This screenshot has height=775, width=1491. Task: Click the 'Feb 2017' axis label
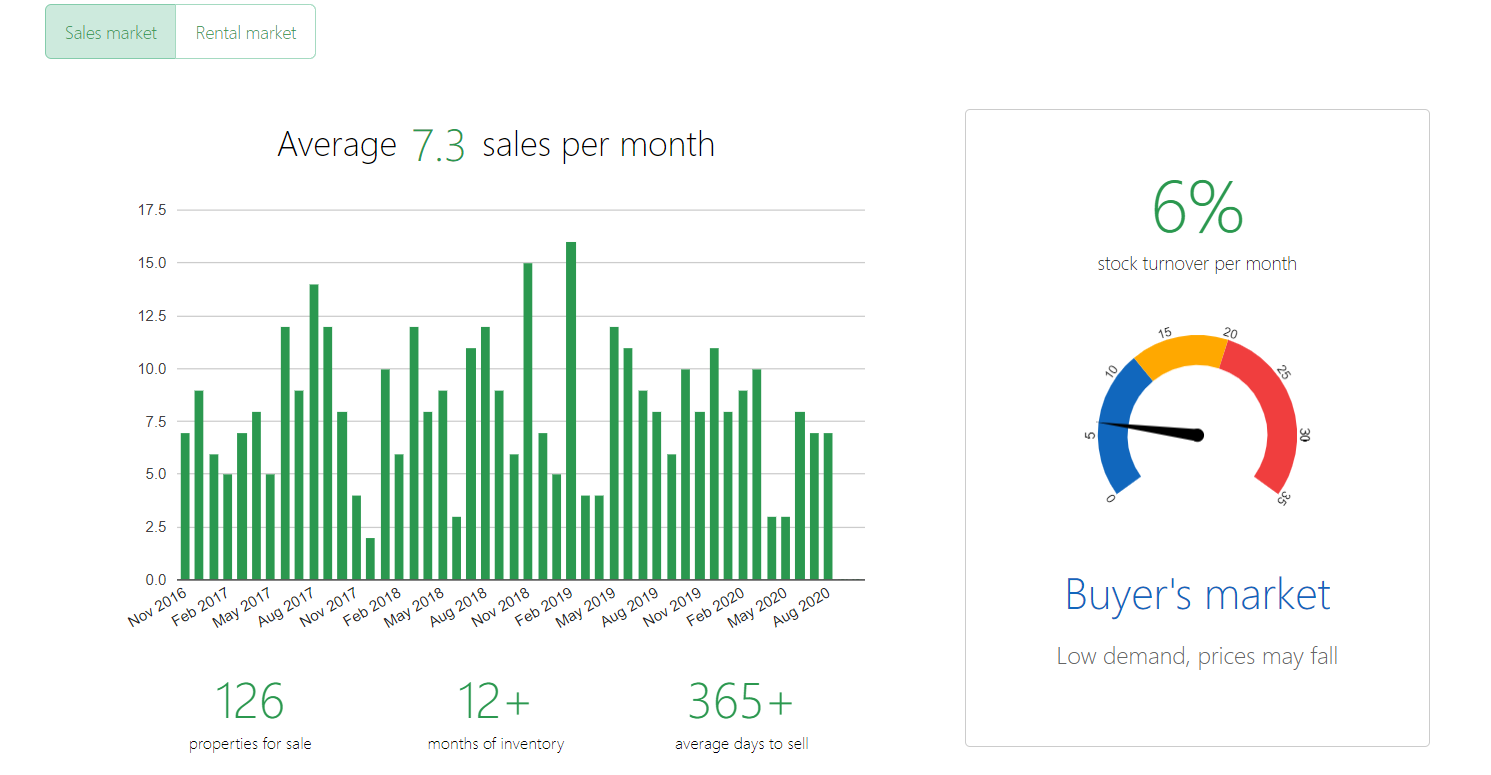[x=202, y=607]
